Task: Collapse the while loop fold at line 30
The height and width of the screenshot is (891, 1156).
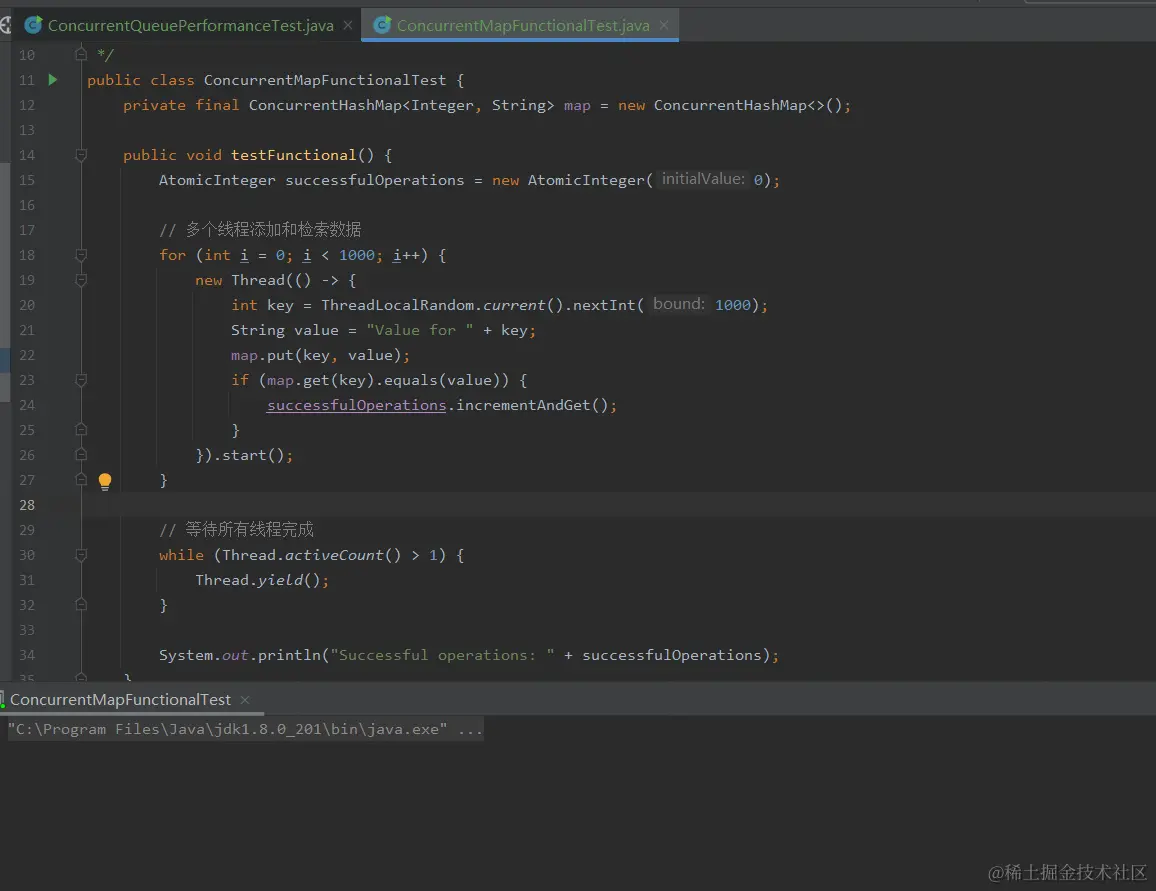Action: pos(81,555)
